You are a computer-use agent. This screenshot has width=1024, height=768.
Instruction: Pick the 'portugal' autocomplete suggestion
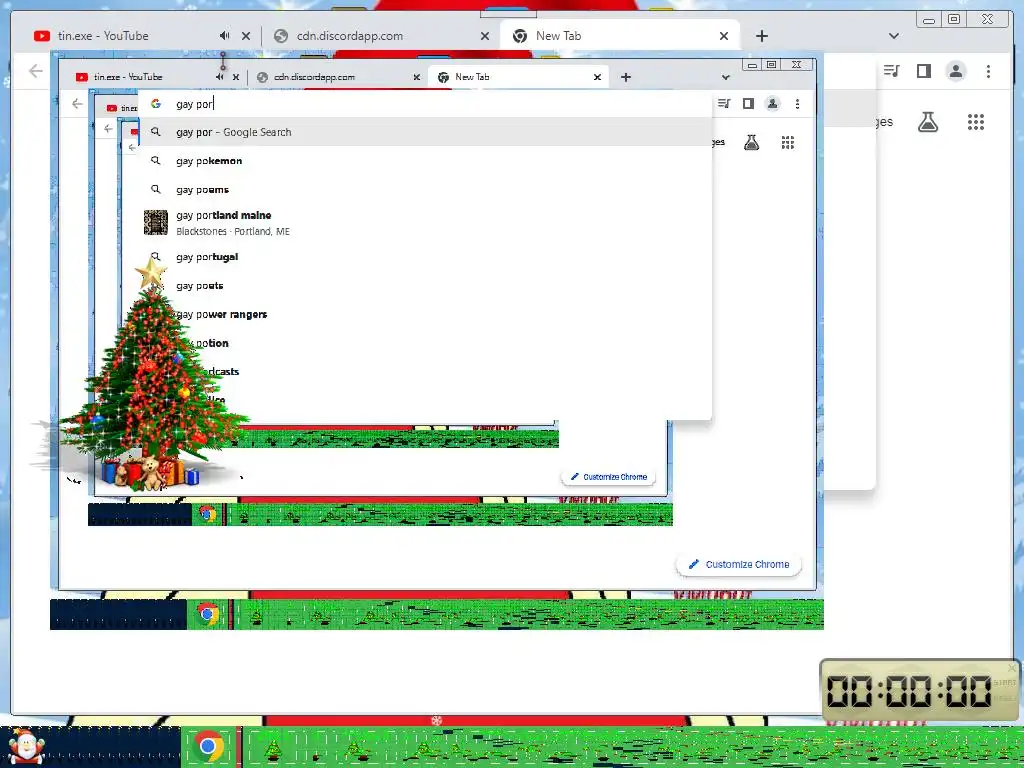click(424, 257)
